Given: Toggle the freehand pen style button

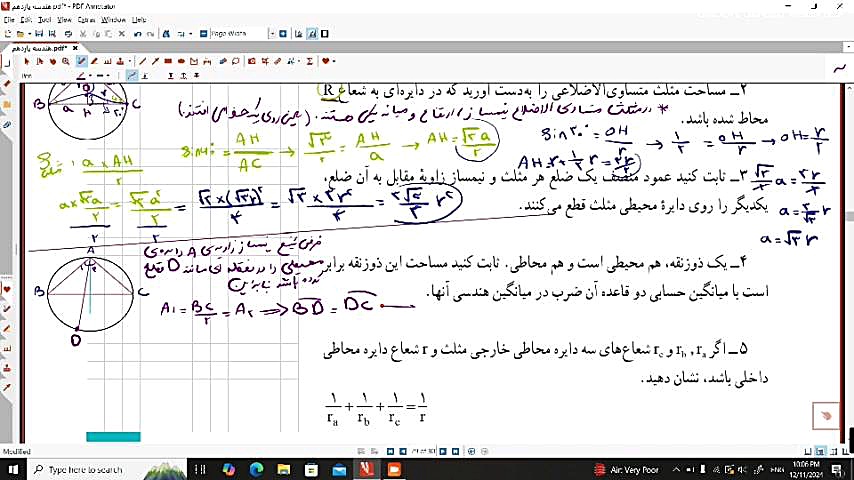Looking at the screenshot, I should [131, 76].
